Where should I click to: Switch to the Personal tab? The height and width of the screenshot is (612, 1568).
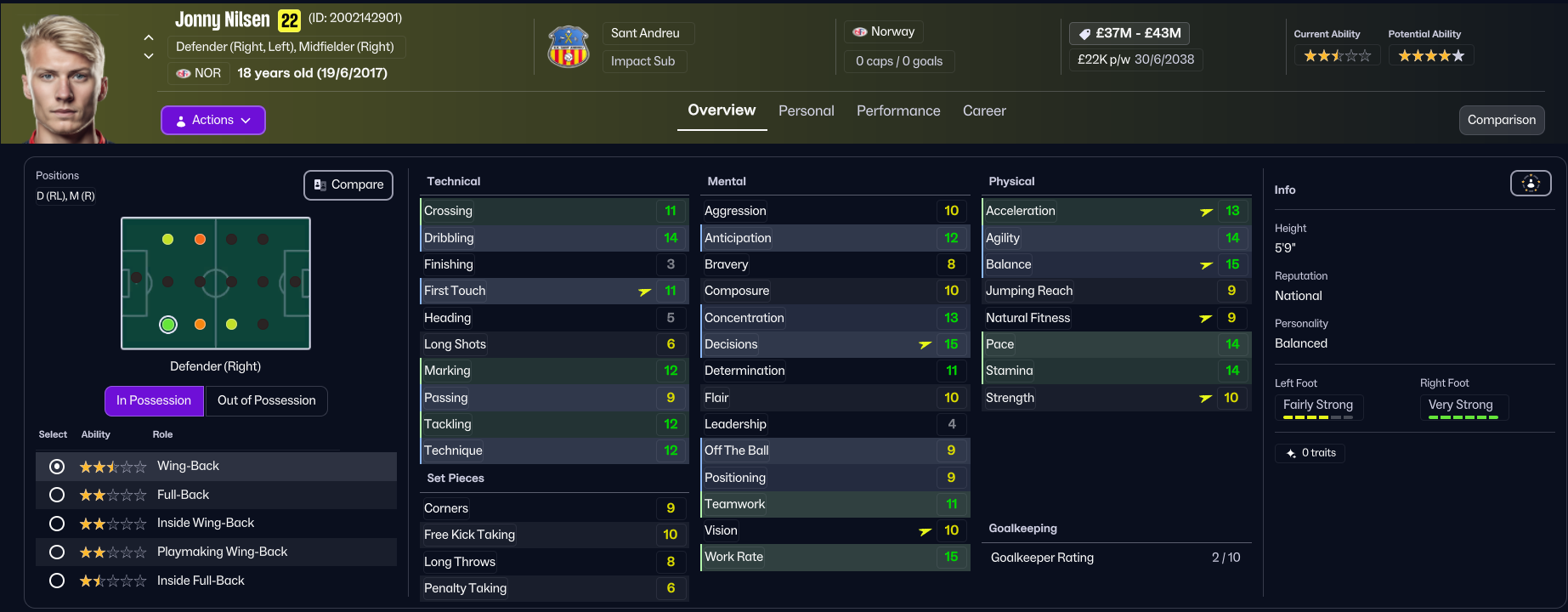[x=806, y=110]
